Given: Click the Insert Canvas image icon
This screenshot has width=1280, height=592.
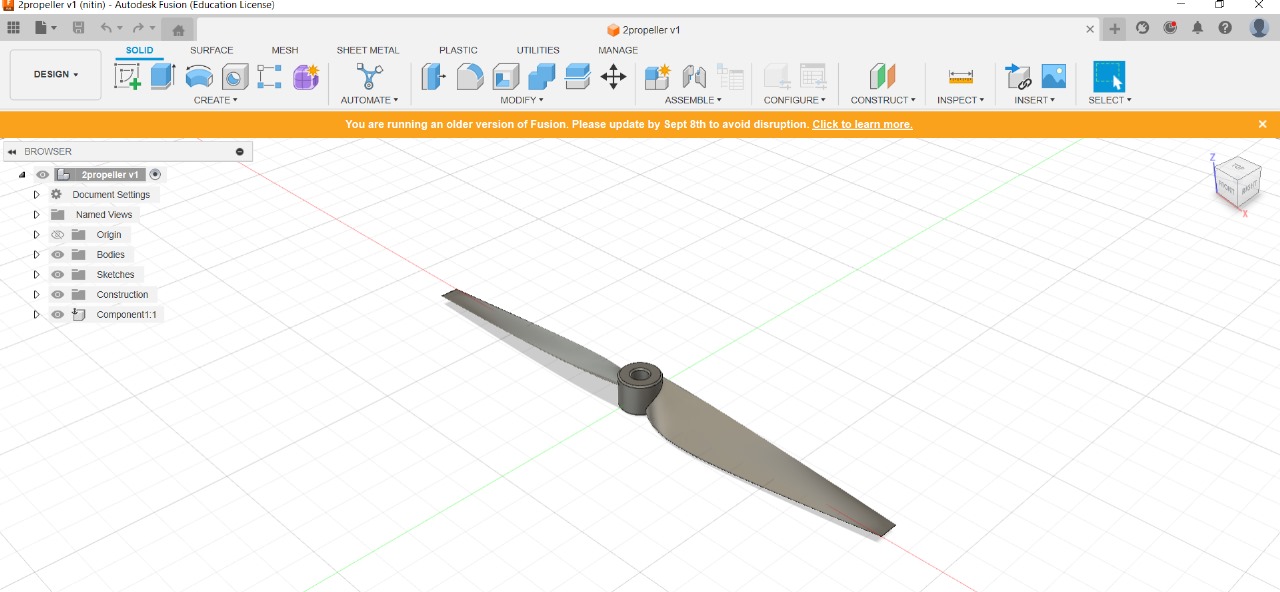Looking at the screenshot, I should 1054,76.
